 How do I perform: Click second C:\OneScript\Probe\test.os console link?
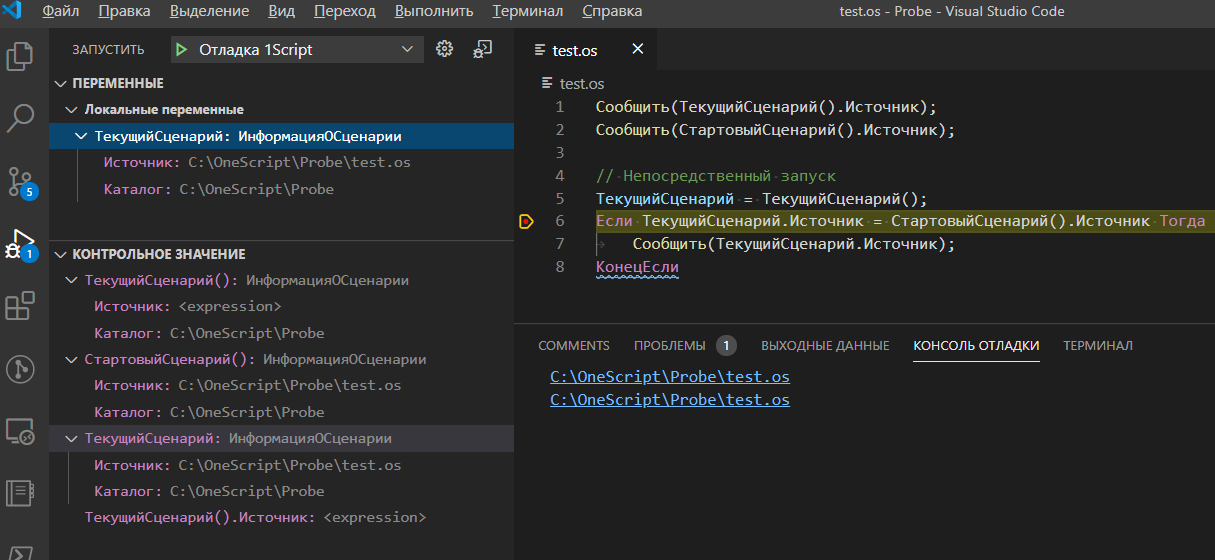[670, 400]
